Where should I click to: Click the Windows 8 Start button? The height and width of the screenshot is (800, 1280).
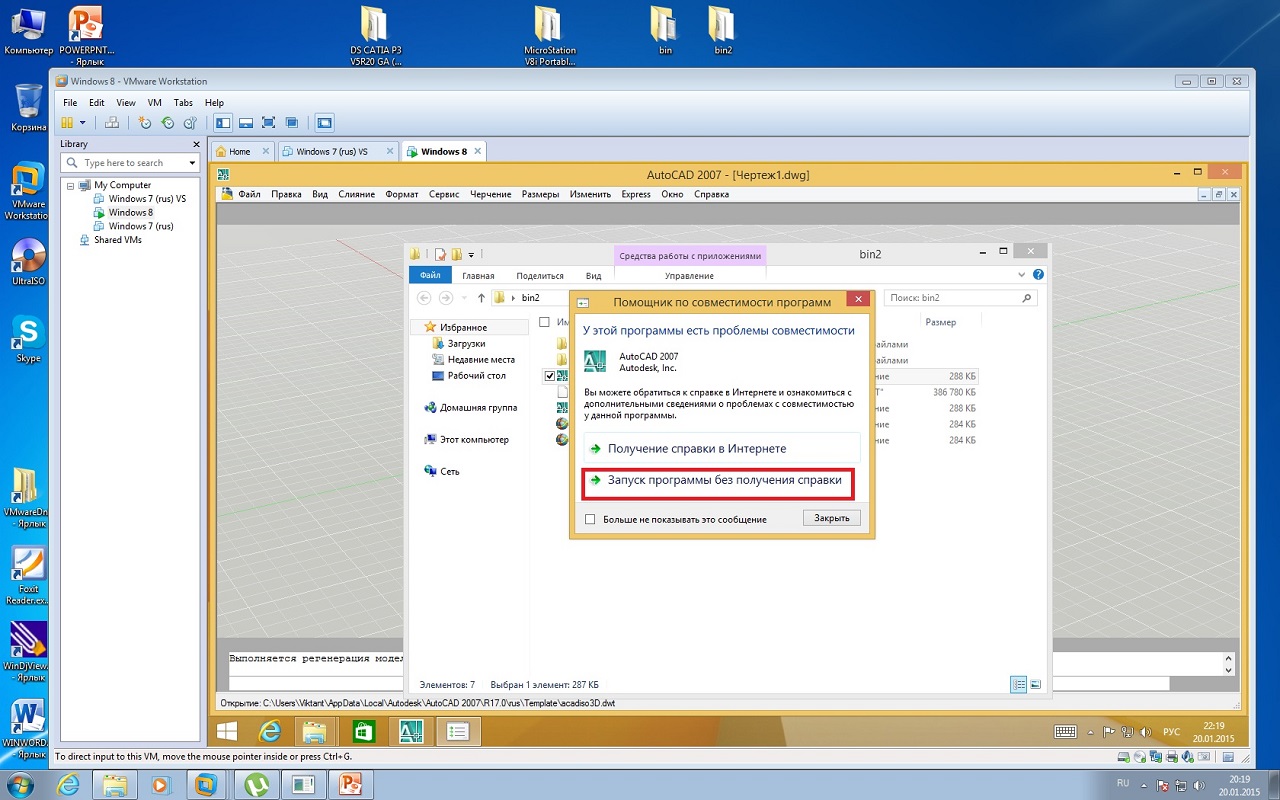point(227,732)
